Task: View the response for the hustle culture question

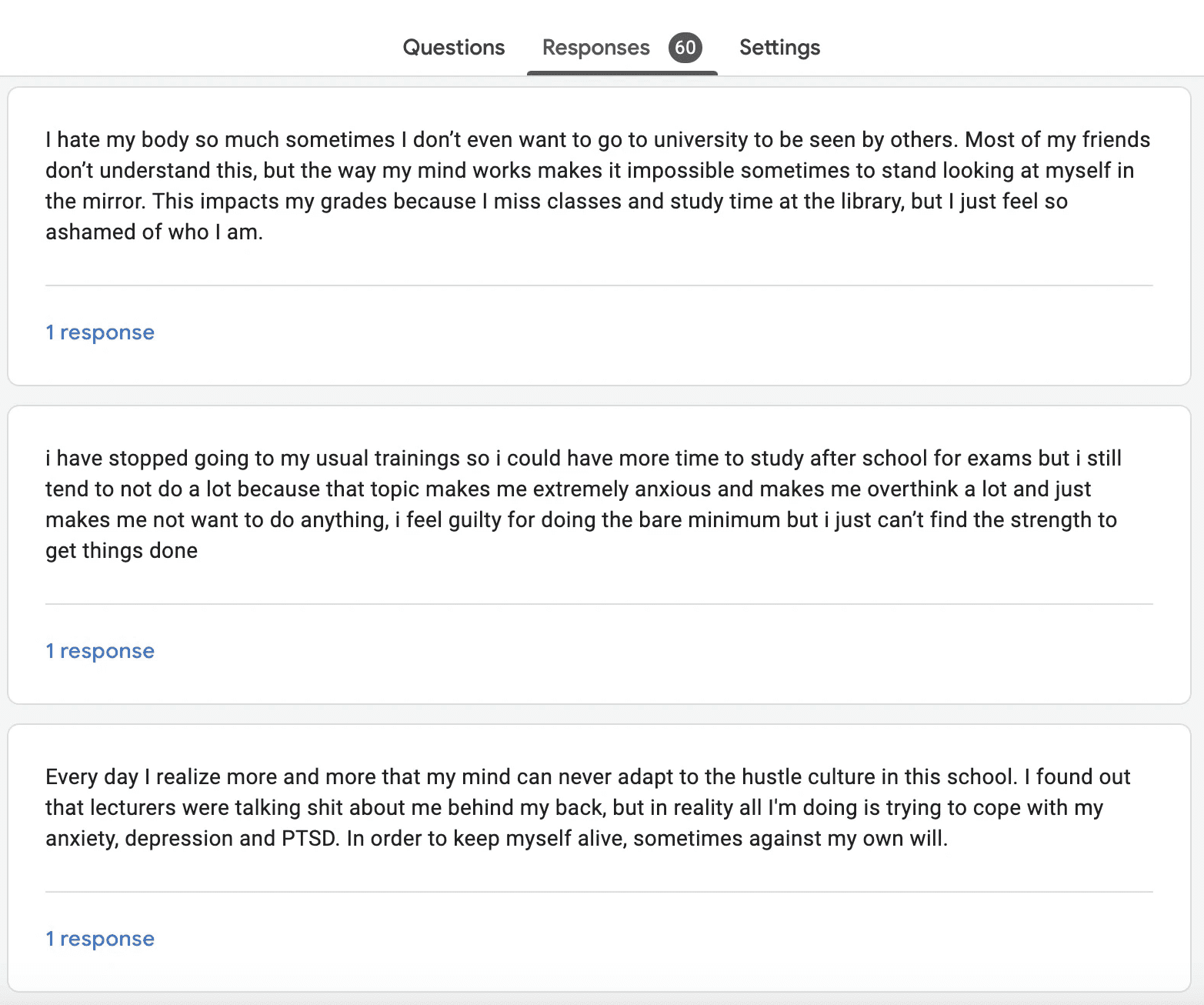Action: [99, 938]
